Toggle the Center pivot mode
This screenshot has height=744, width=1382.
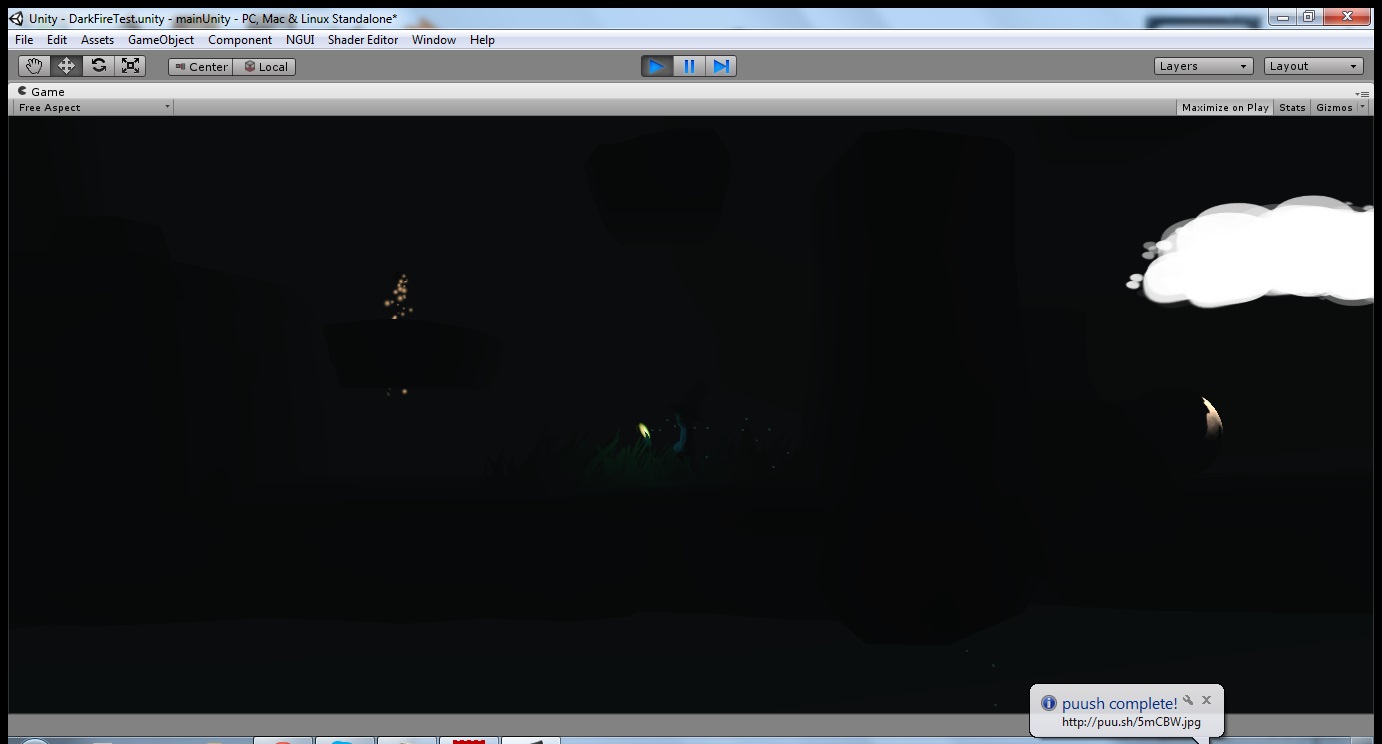coord(201,67)
